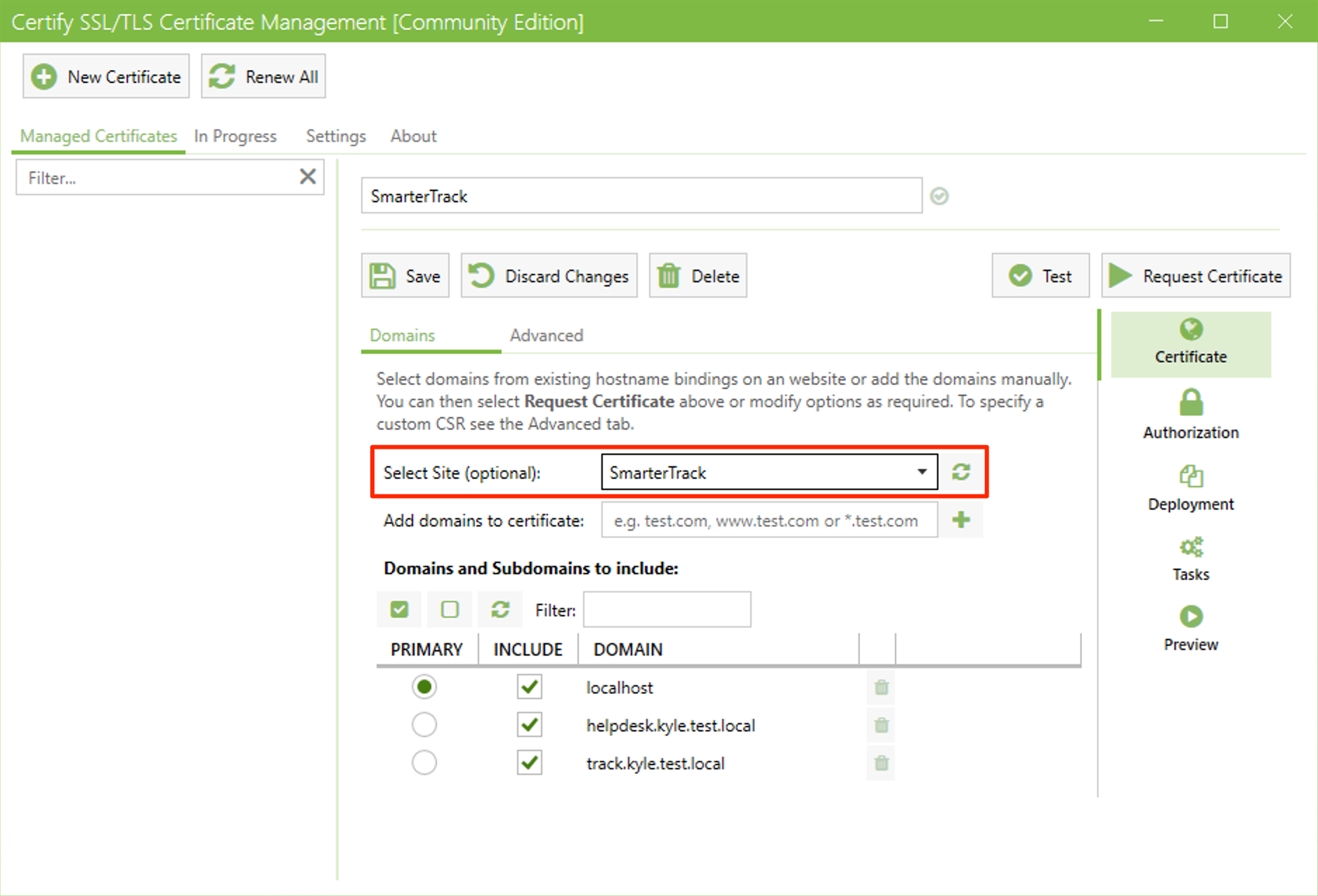Click the Renew All button
This screenshot has width=1318, height=896.
click(x=263, y=76)
